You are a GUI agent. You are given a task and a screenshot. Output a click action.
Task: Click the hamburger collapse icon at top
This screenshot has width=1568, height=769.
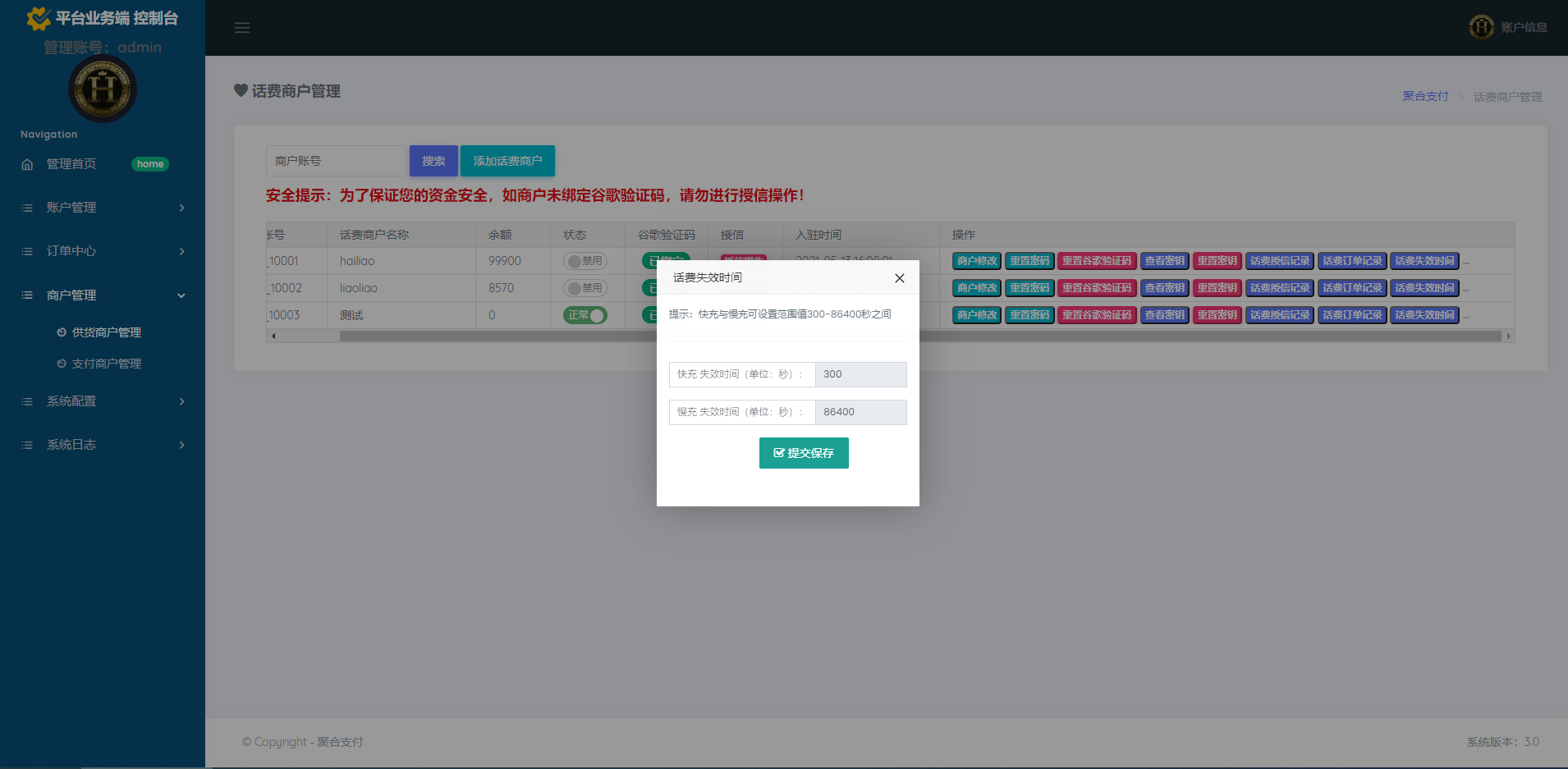pos(242,27)
